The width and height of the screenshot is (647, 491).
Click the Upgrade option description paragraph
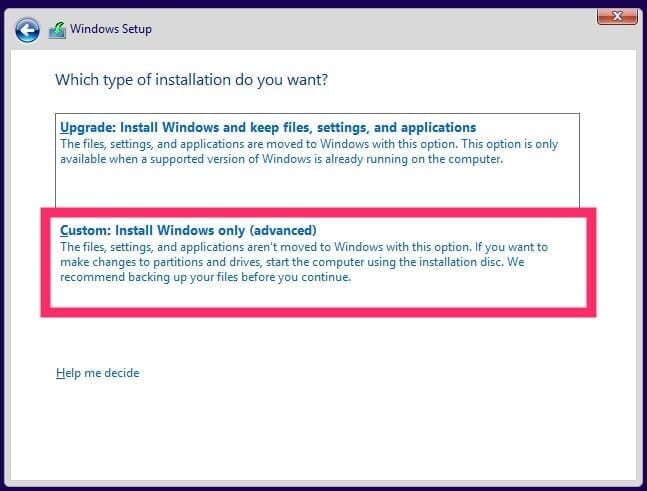tap(300, 152)
